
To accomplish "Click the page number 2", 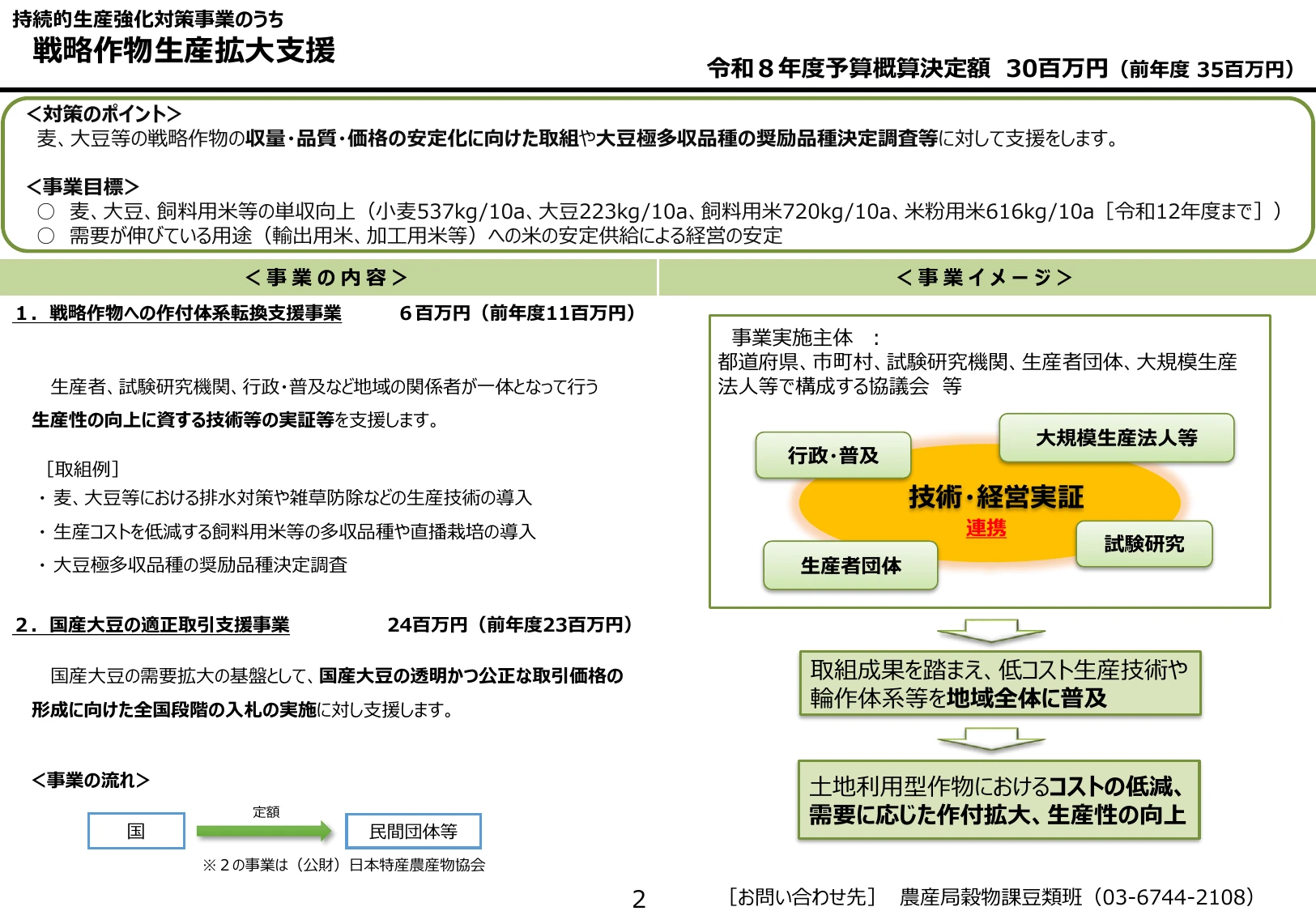I will click(x=639, y=899).
